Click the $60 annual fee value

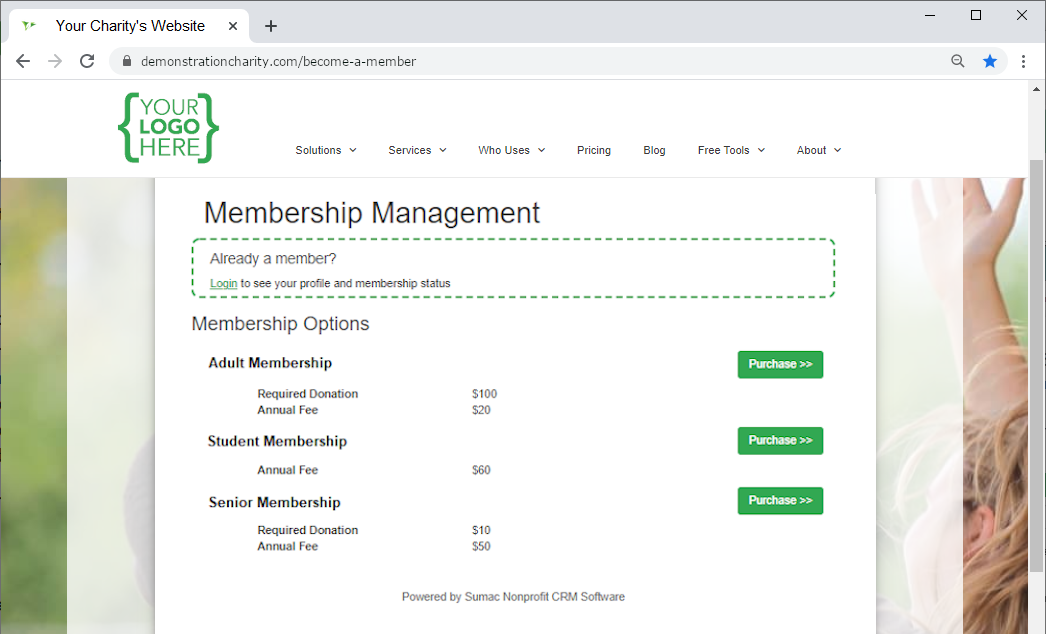481,470
